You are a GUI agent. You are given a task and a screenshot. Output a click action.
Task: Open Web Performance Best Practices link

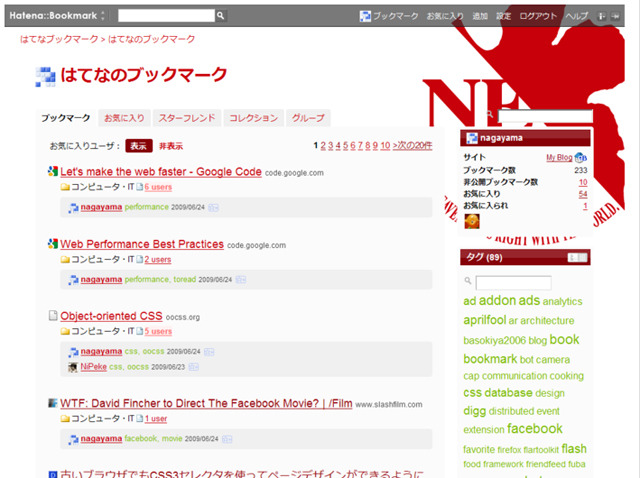pyautogui.click(x=142, y=244)
